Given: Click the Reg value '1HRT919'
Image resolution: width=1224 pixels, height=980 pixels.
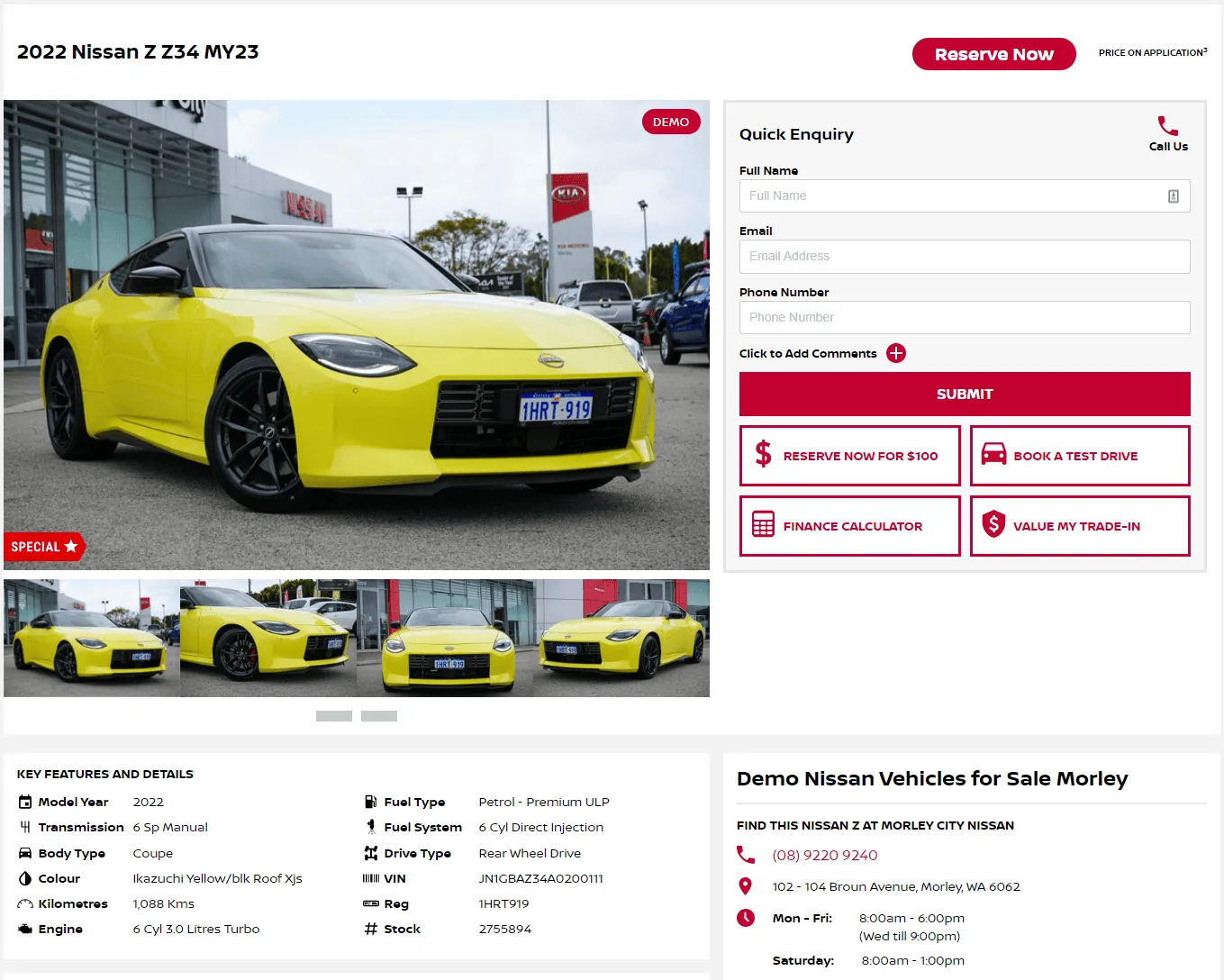Looking at the screenshot, I should coord(504,903).
